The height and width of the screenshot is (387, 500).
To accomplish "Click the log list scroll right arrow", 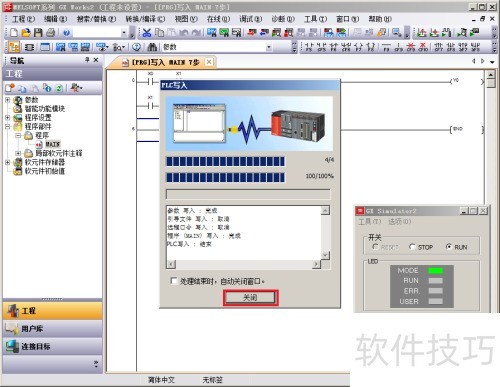I will point(316,264).
